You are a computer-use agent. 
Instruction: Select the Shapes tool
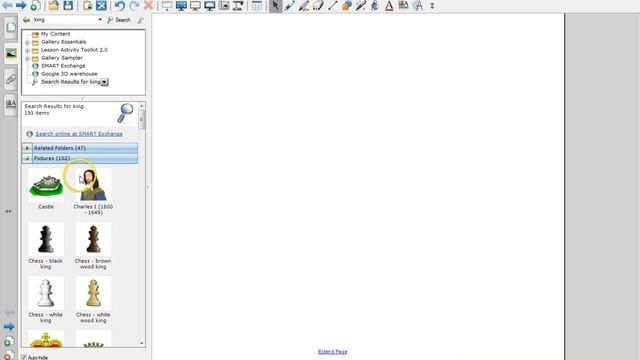pyautogui.click(x=347, y=6)
